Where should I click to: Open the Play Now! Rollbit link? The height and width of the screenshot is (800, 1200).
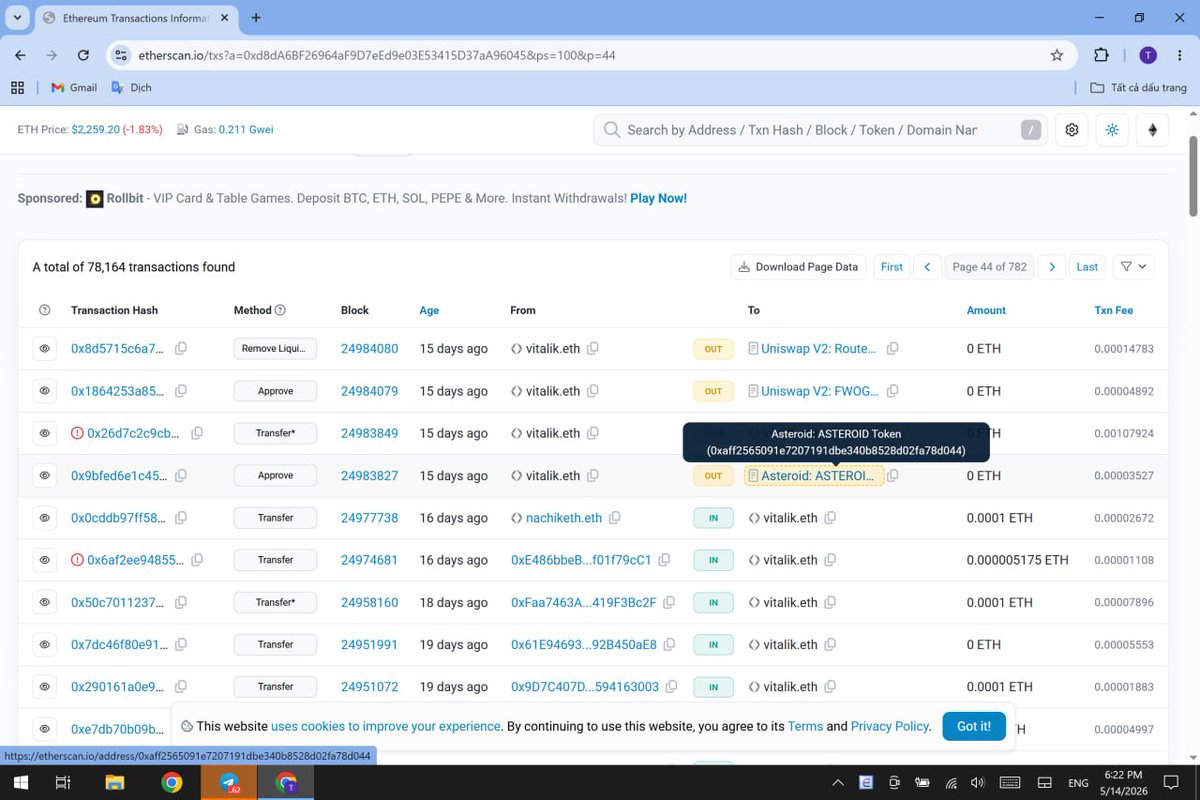(x=658, y=198)
